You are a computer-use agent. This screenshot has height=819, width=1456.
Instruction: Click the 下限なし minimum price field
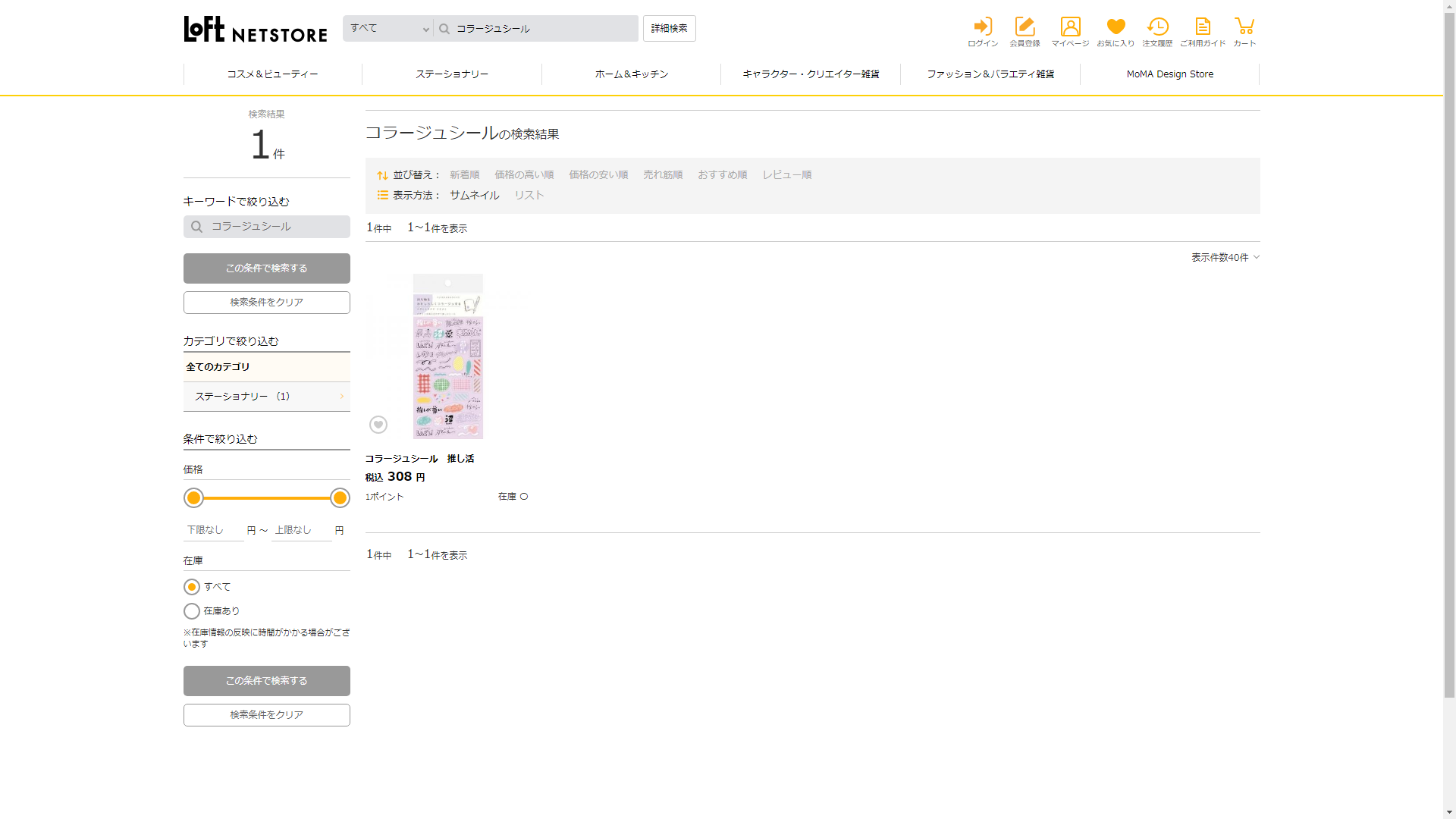(x=212, y=530)
